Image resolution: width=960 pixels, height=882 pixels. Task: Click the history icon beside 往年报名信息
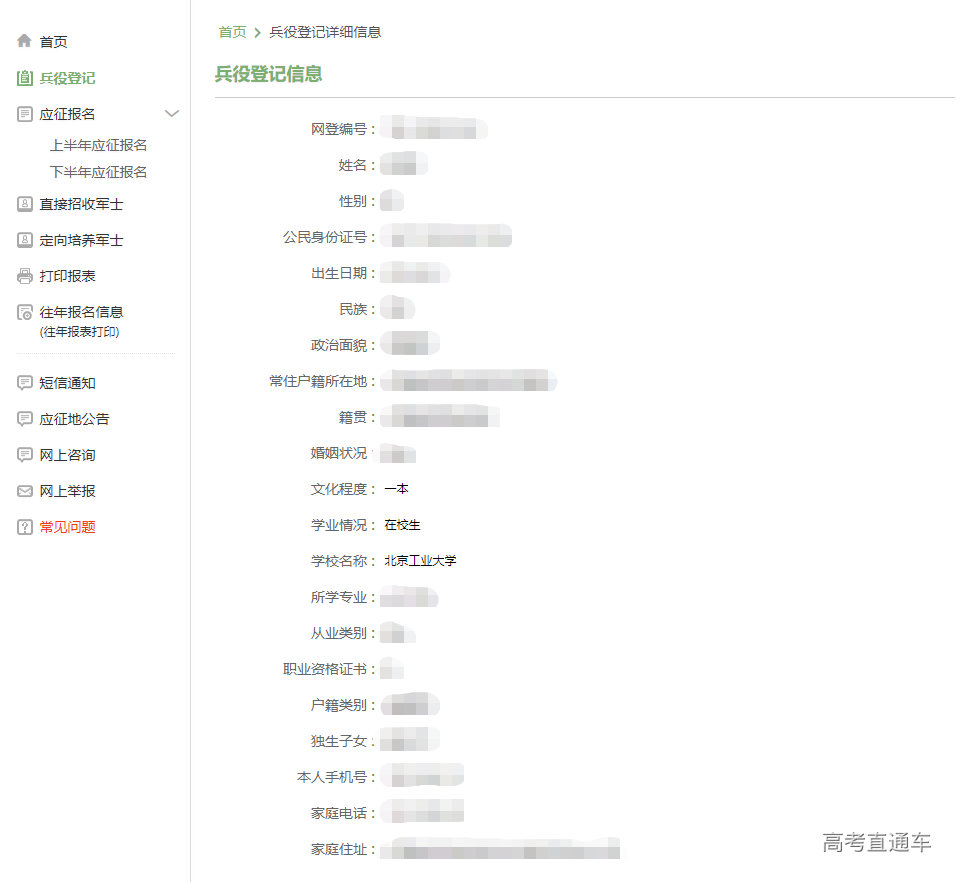point(25,313)
